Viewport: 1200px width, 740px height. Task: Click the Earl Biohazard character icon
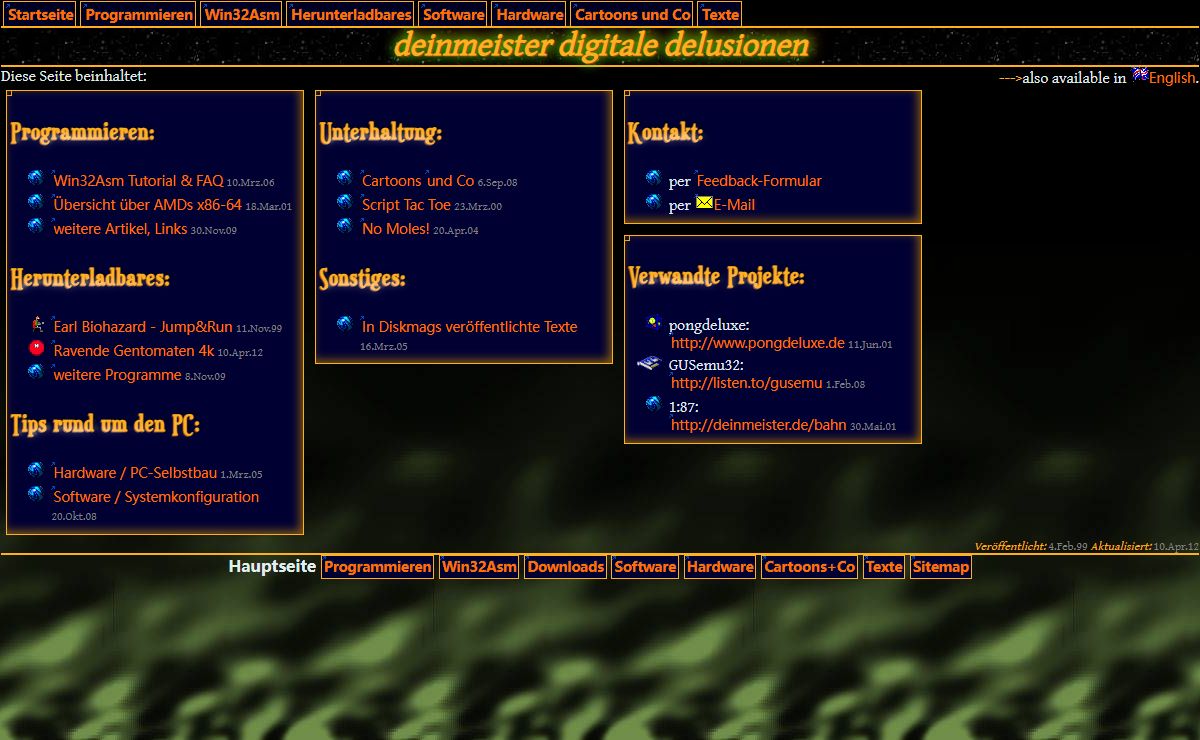[x=37, y=324]
